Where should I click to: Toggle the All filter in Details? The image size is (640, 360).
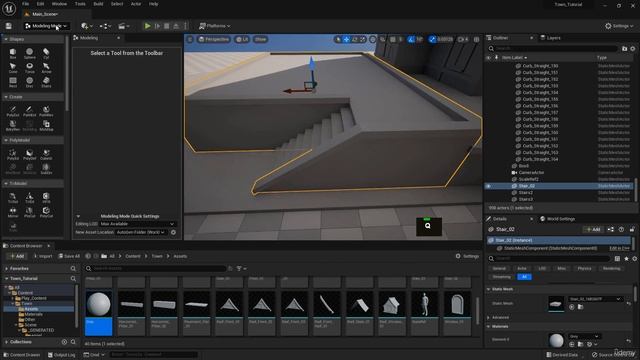click(524, 277)
